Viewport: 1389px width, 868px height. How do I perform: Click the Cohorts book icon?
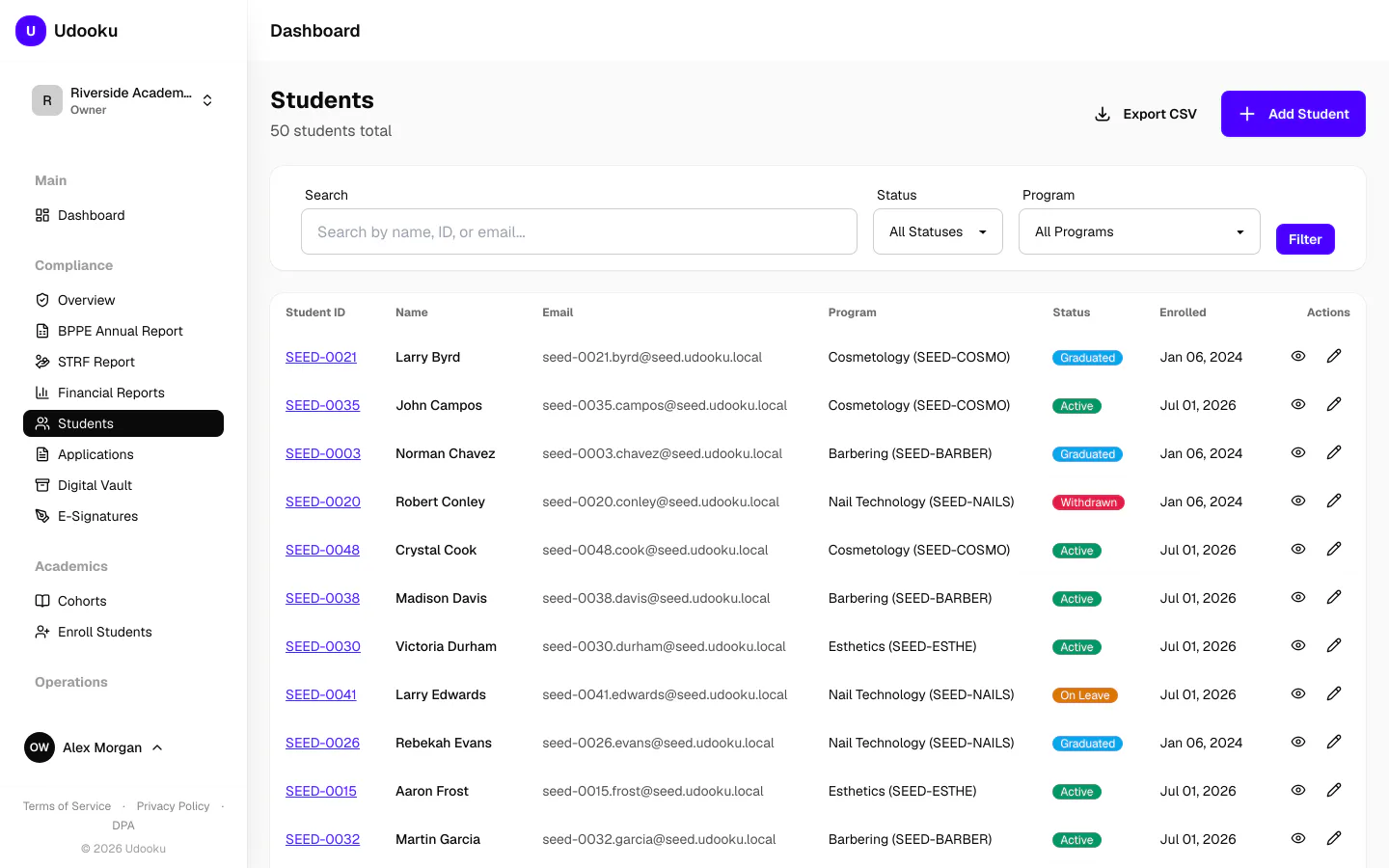[x=42, y=601]
